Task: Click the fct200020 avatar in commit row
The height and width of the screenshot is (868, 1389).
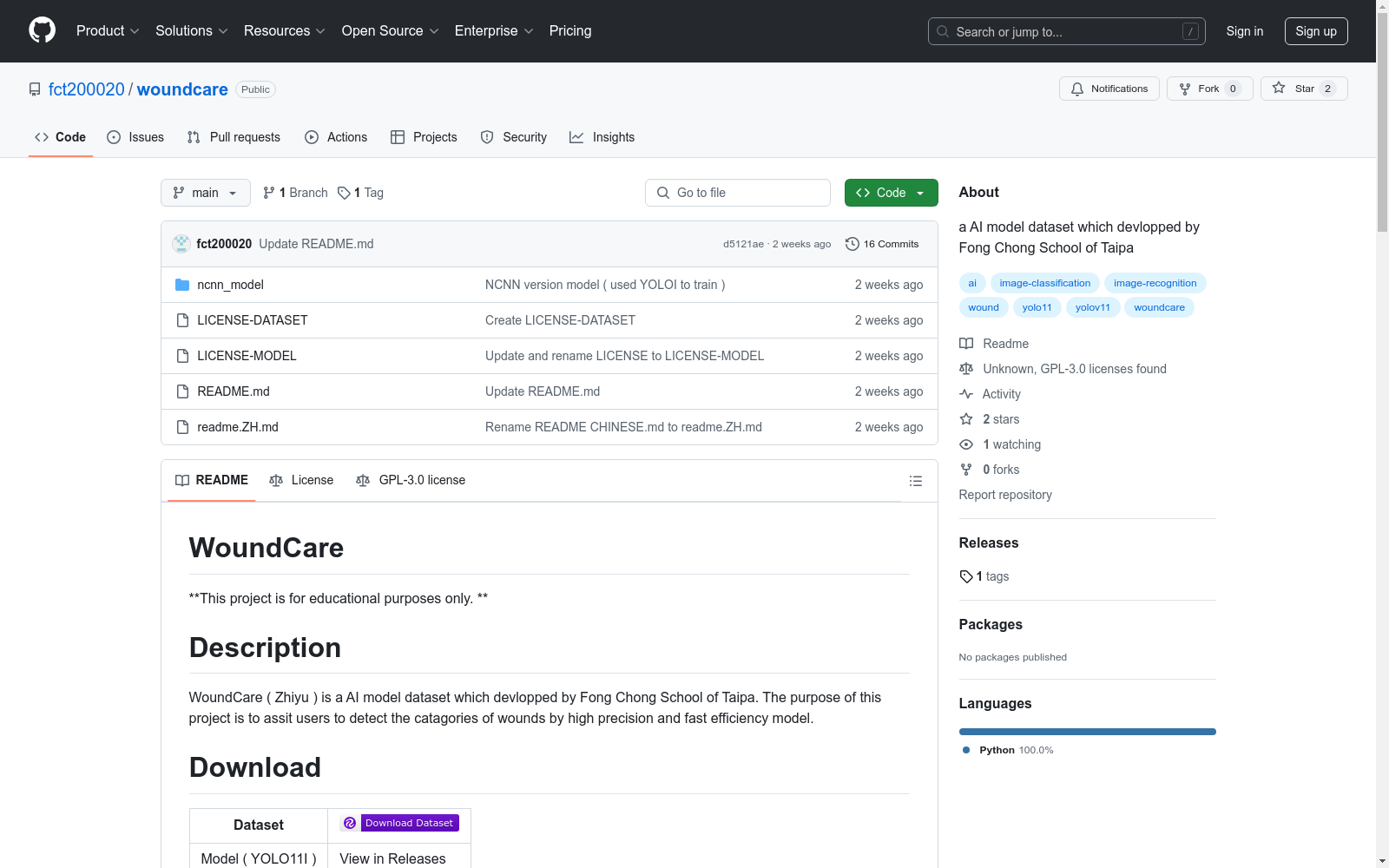Action: point(181,244)
